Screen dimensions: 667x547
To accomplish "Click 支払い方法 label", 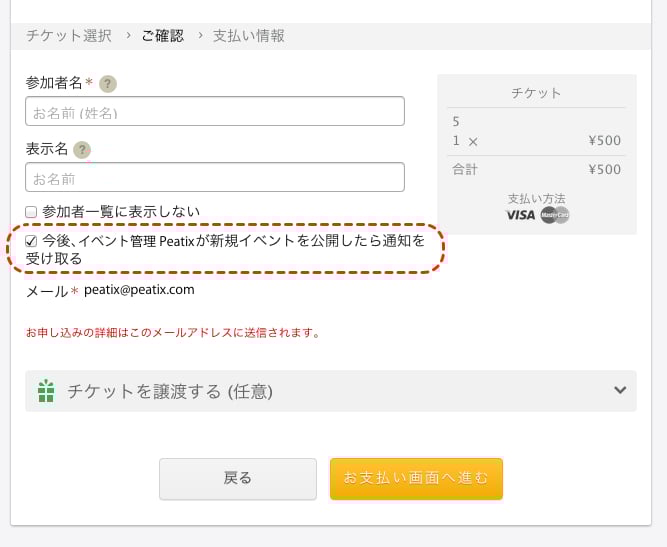I will tap(536, 199).
